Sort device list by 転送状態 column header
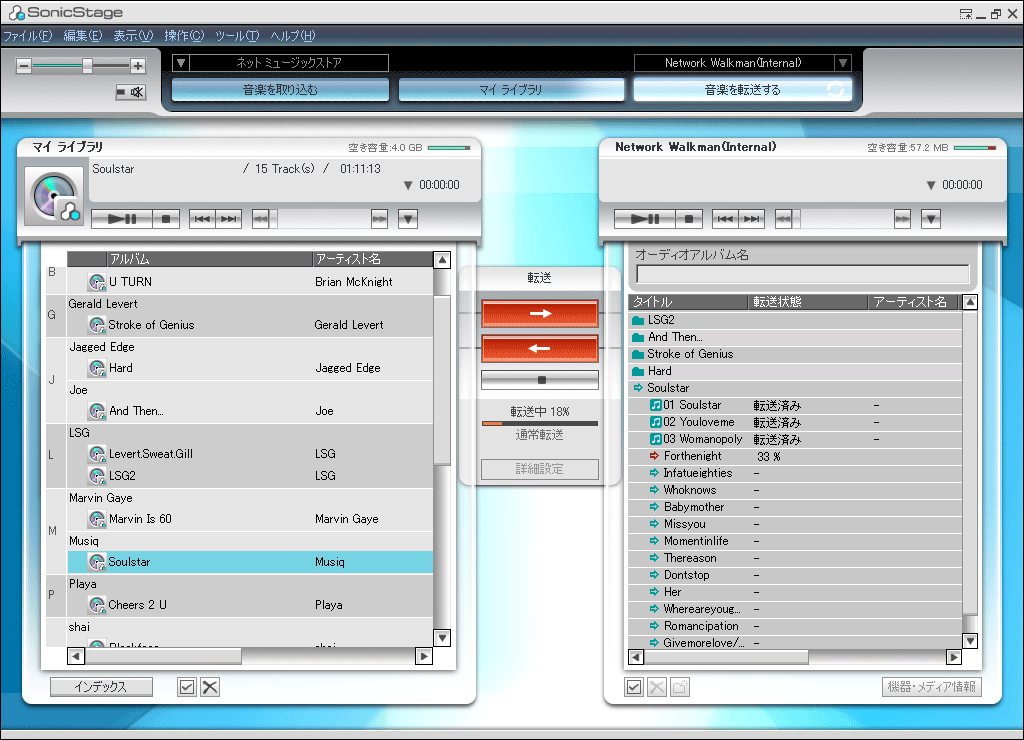Screen dimensions: 1024x740 tap(807, 302)
